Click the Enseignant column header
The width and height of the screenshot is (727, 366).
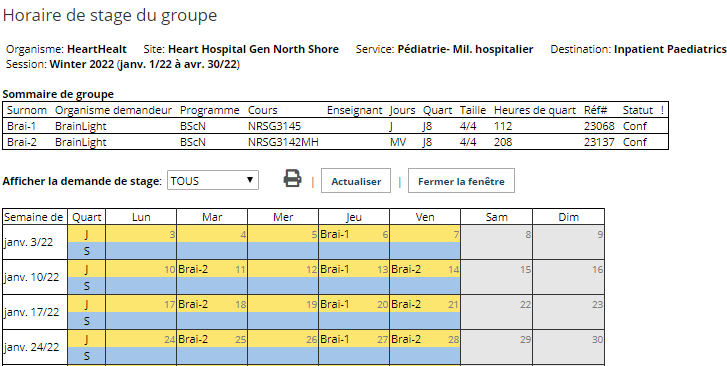click(x=355, y=110)
